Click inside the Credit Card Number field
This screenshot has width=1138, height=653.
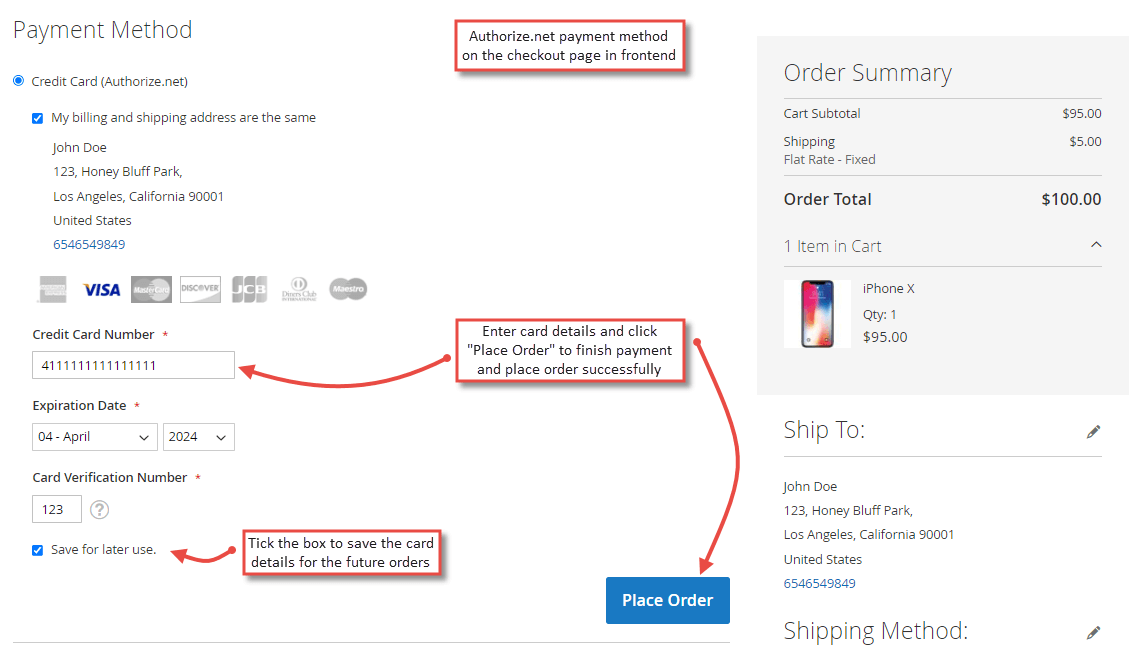coord(133,365)
